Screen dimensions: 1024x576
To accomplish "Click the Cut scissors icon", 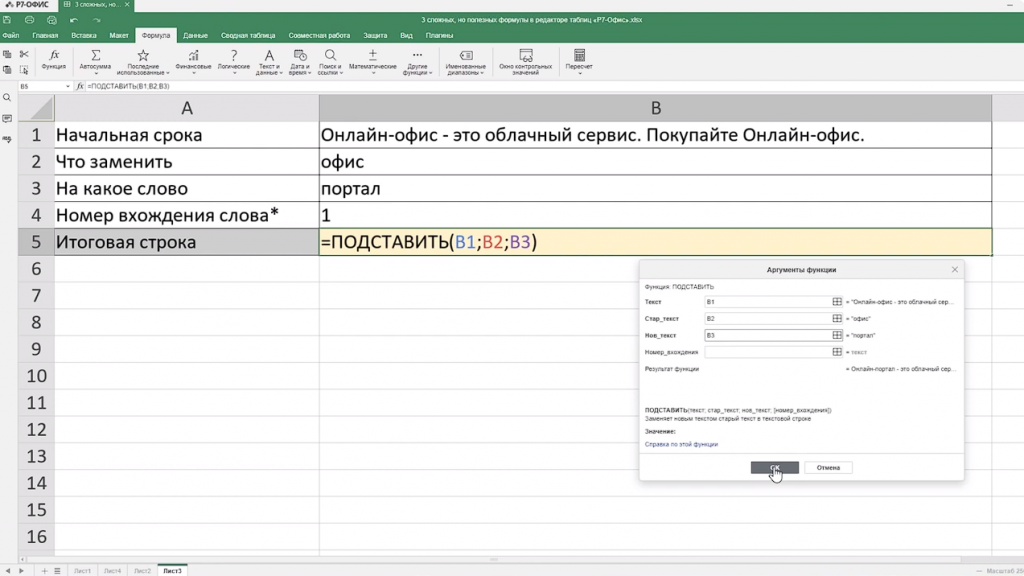I will [24, 54].
